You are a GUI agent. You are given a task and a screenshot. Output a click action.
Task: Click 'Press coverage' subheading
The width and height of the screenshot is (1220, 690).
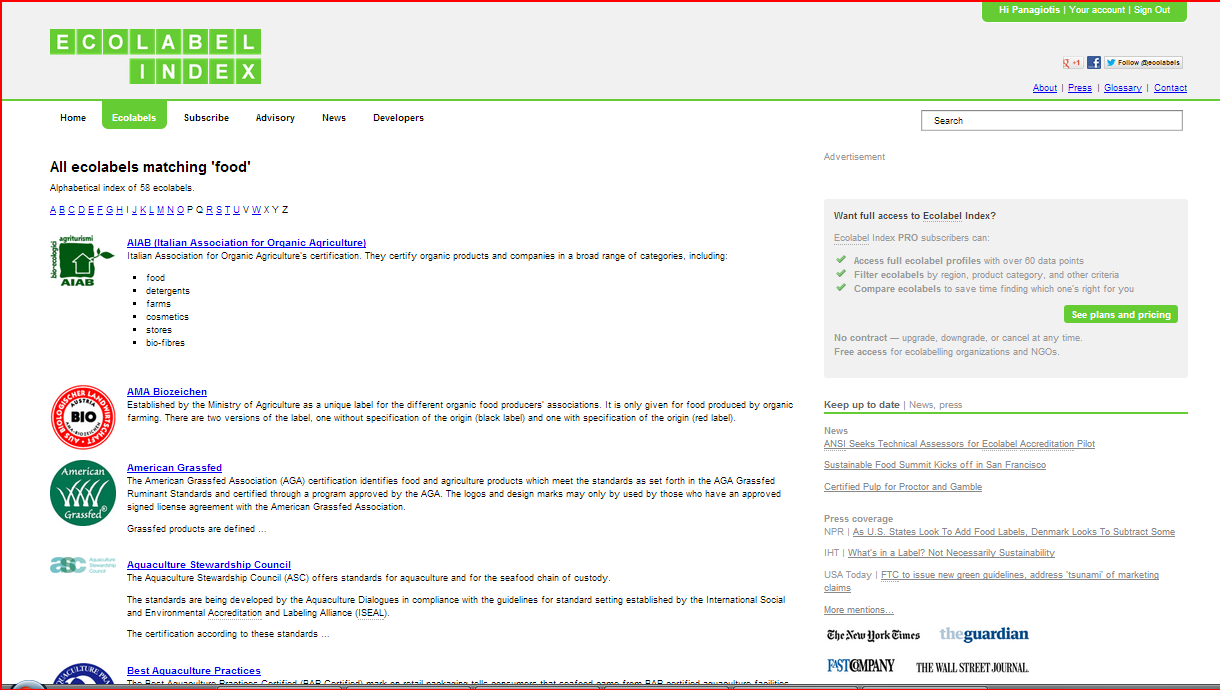tap(859, 519)
